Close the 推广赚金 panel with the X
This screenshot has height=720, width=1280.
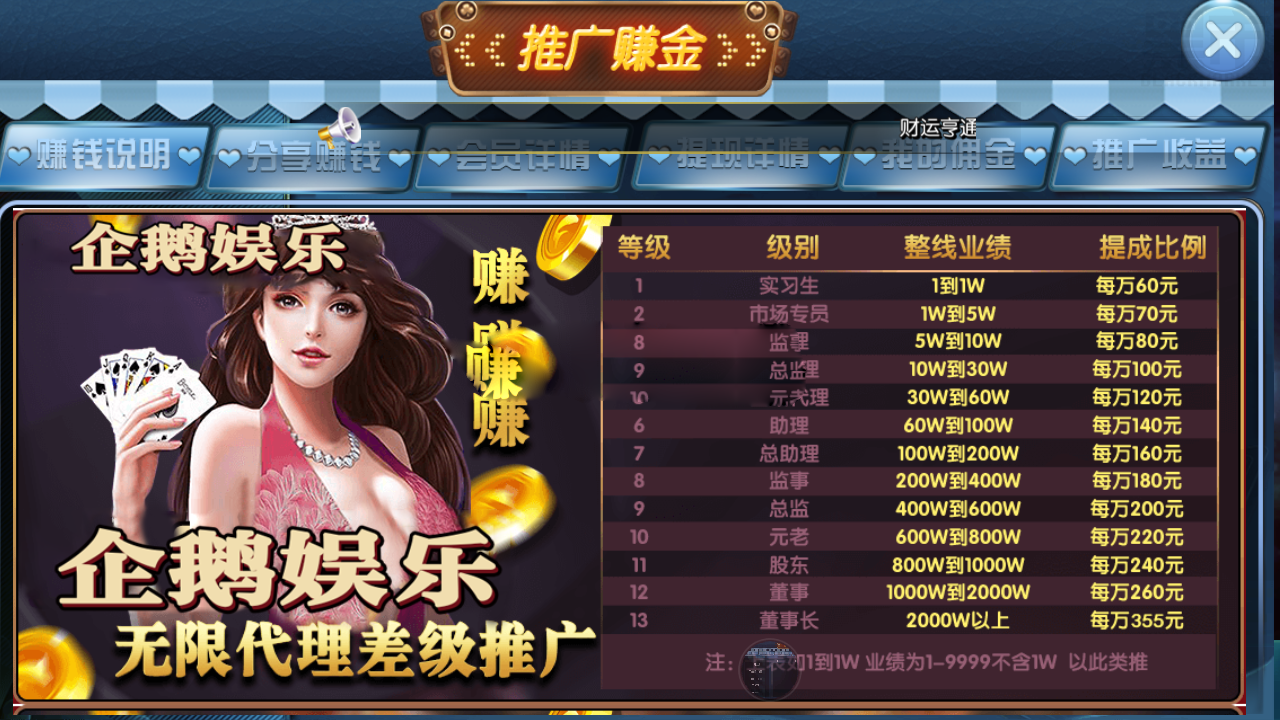1223,41
